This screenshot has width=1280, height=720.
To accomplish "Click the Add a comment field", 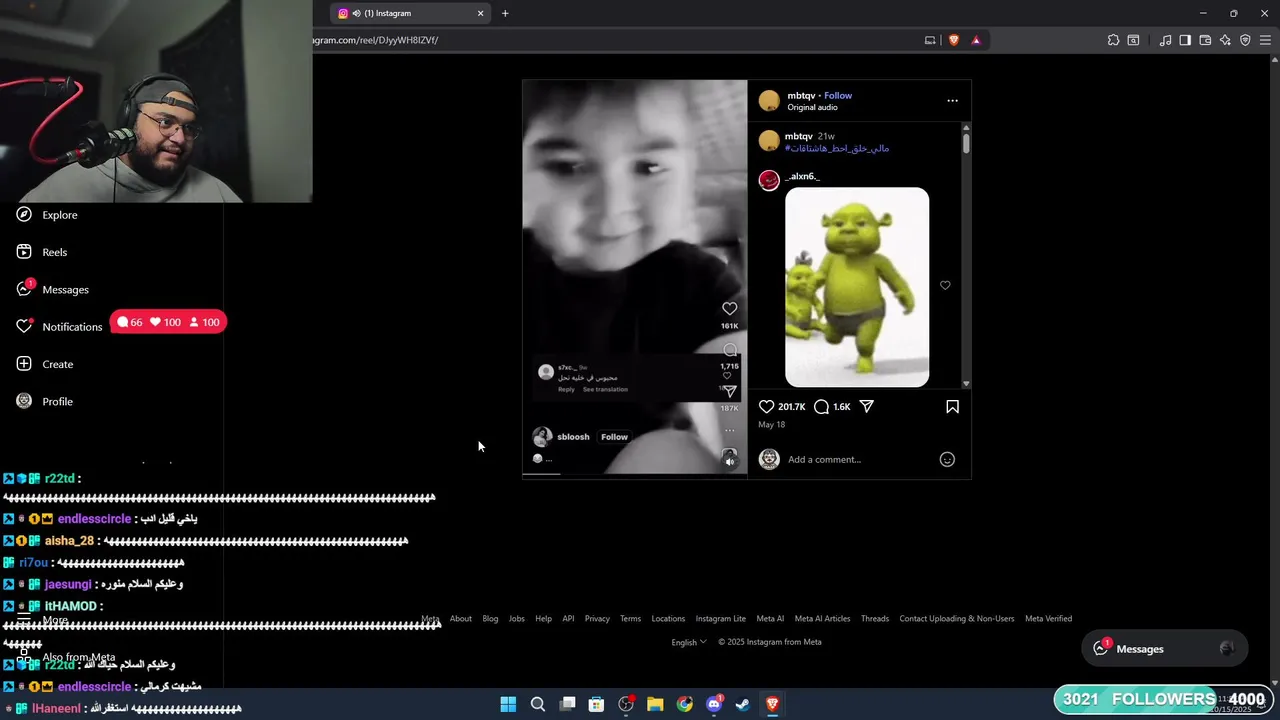I will click(x=860, y=459).
